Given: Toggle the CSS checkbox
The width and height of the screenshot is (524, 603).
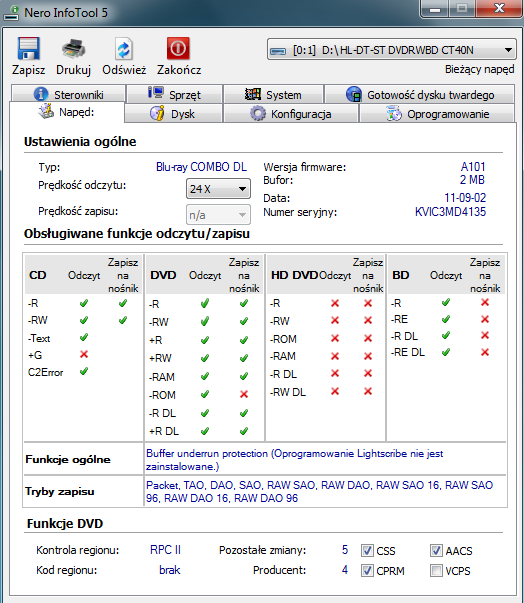Looking at the screenshot, I should pos(367,551).
